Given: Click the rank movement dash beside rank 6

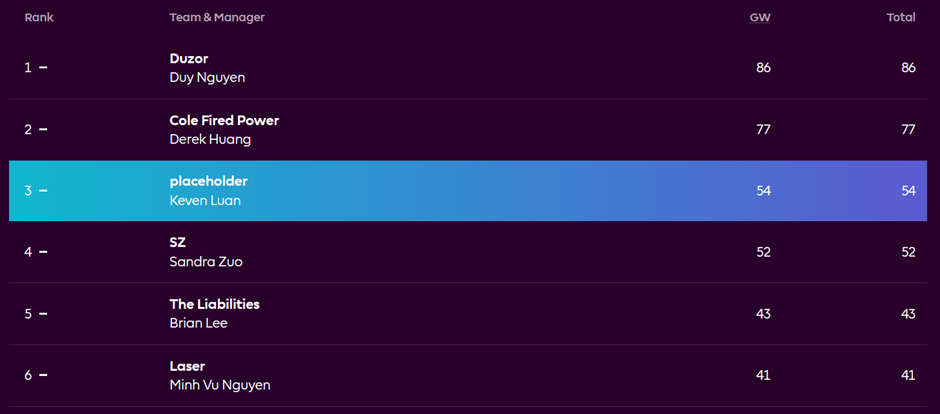Looking at the screenshot, I should pyautogui.click(x=43, y=376).
